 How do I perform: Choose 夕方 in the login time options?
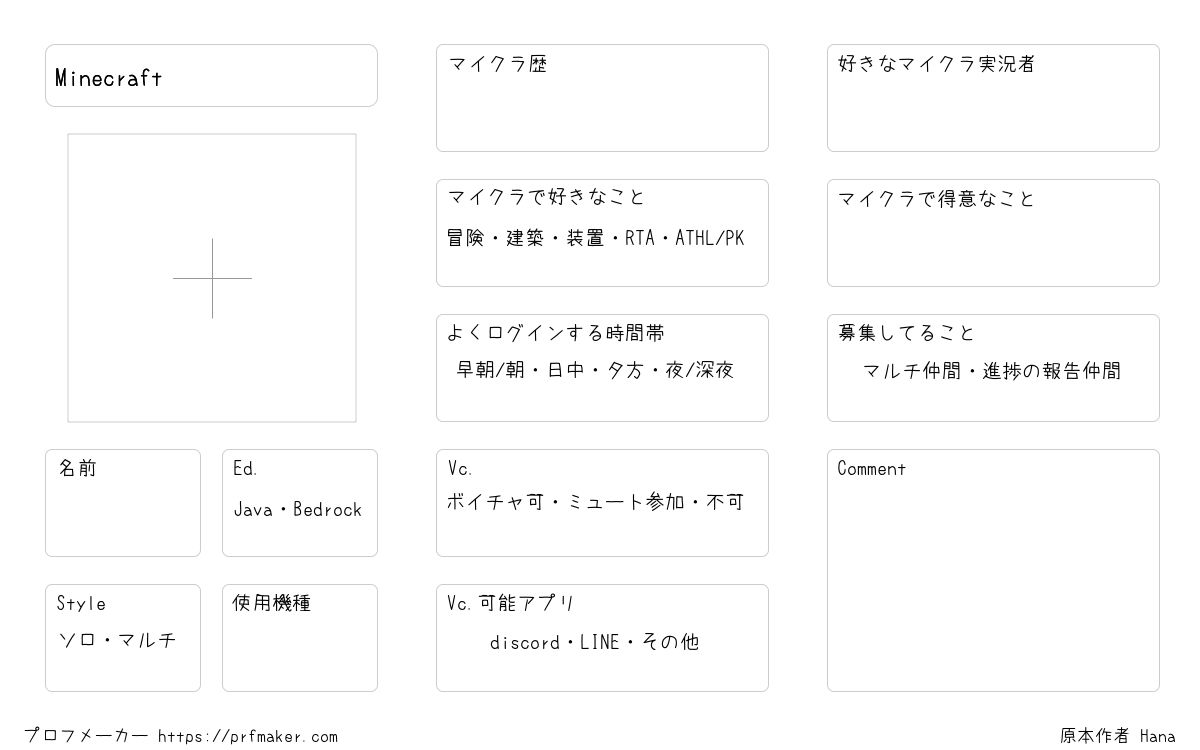pyautogui.click(x=625, y=370)
